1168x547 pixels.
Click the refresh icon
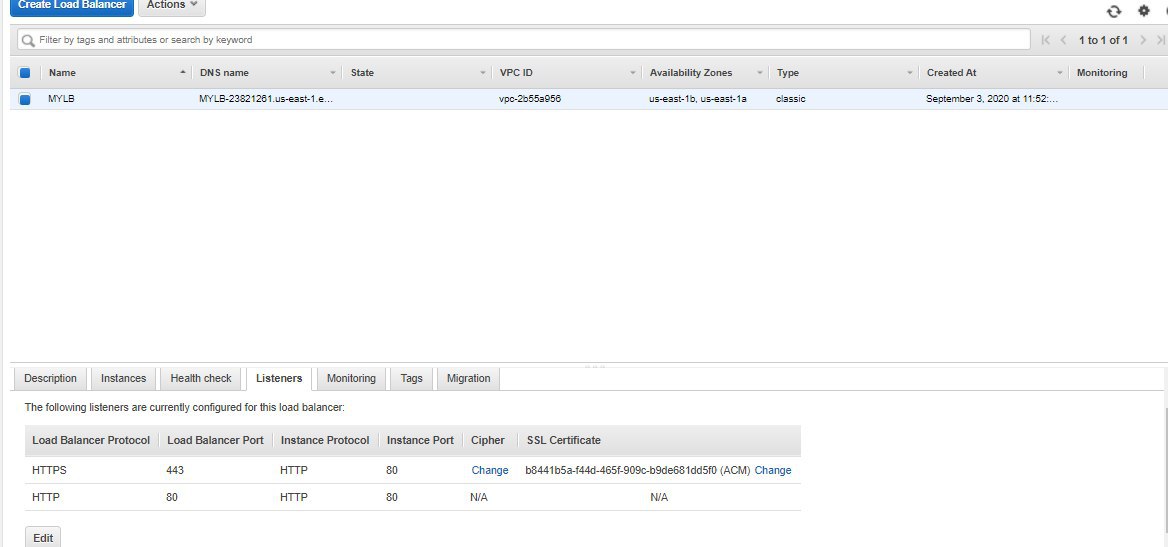click(x=1114, y=11)
